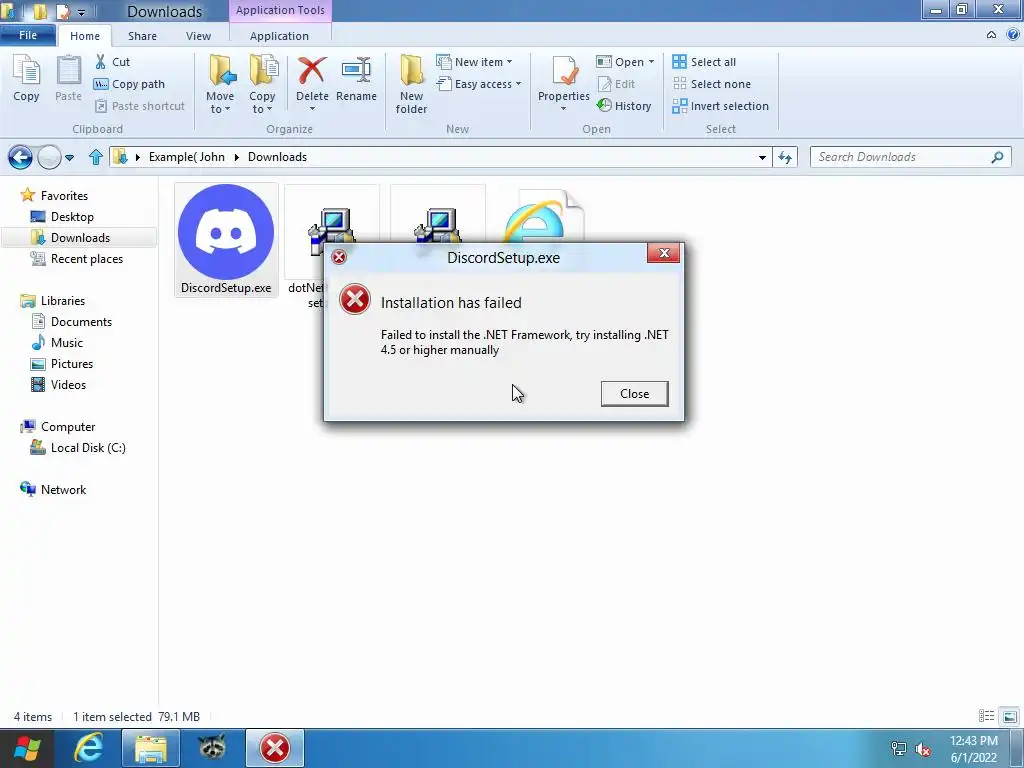Select Desktop in the navigation pane
Screen dimensions: 1024x768
pyautogui.click(x=63, y=217)
